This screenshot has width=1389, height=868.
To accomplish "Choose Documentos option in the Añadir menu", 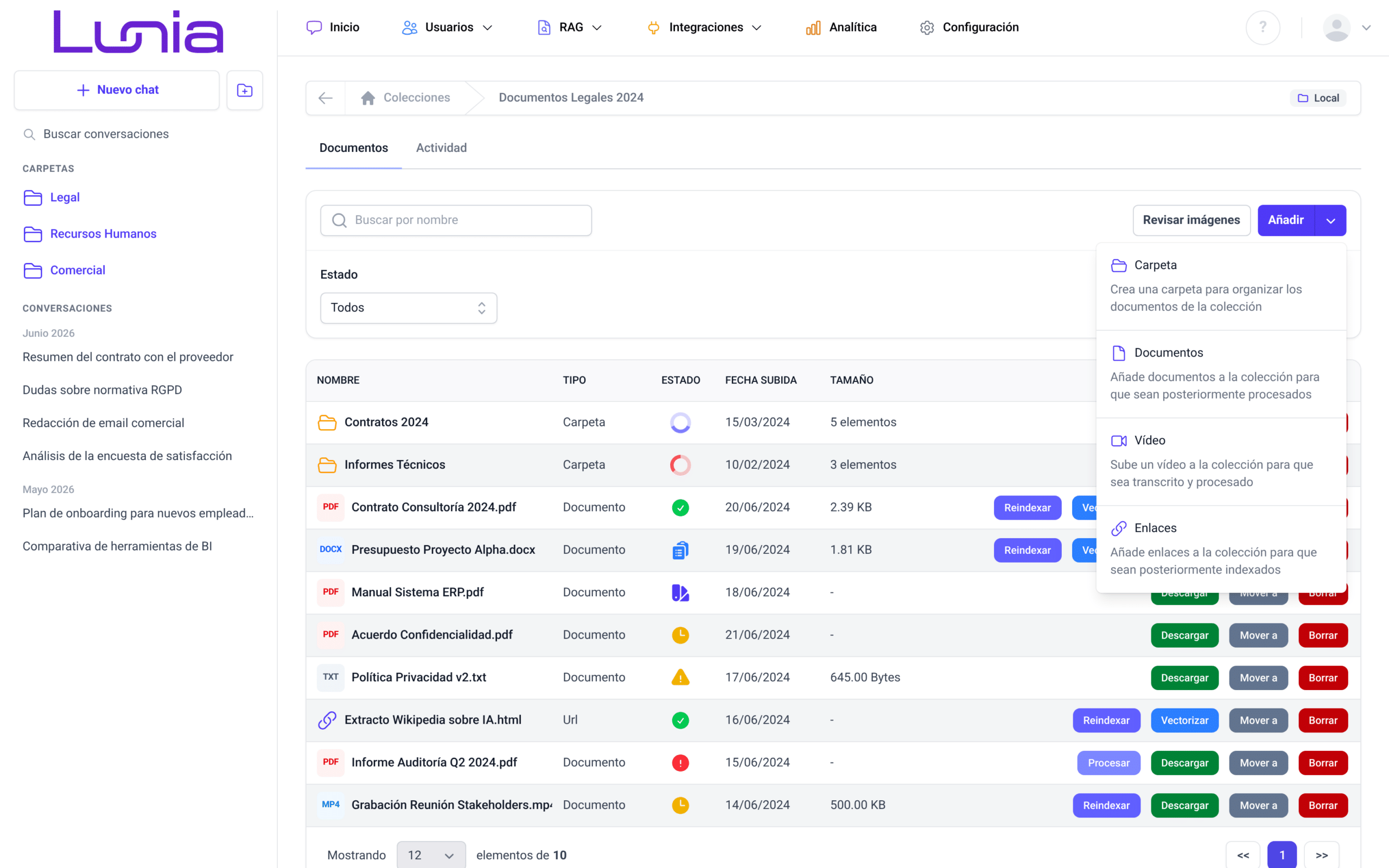I will 1221,373.
